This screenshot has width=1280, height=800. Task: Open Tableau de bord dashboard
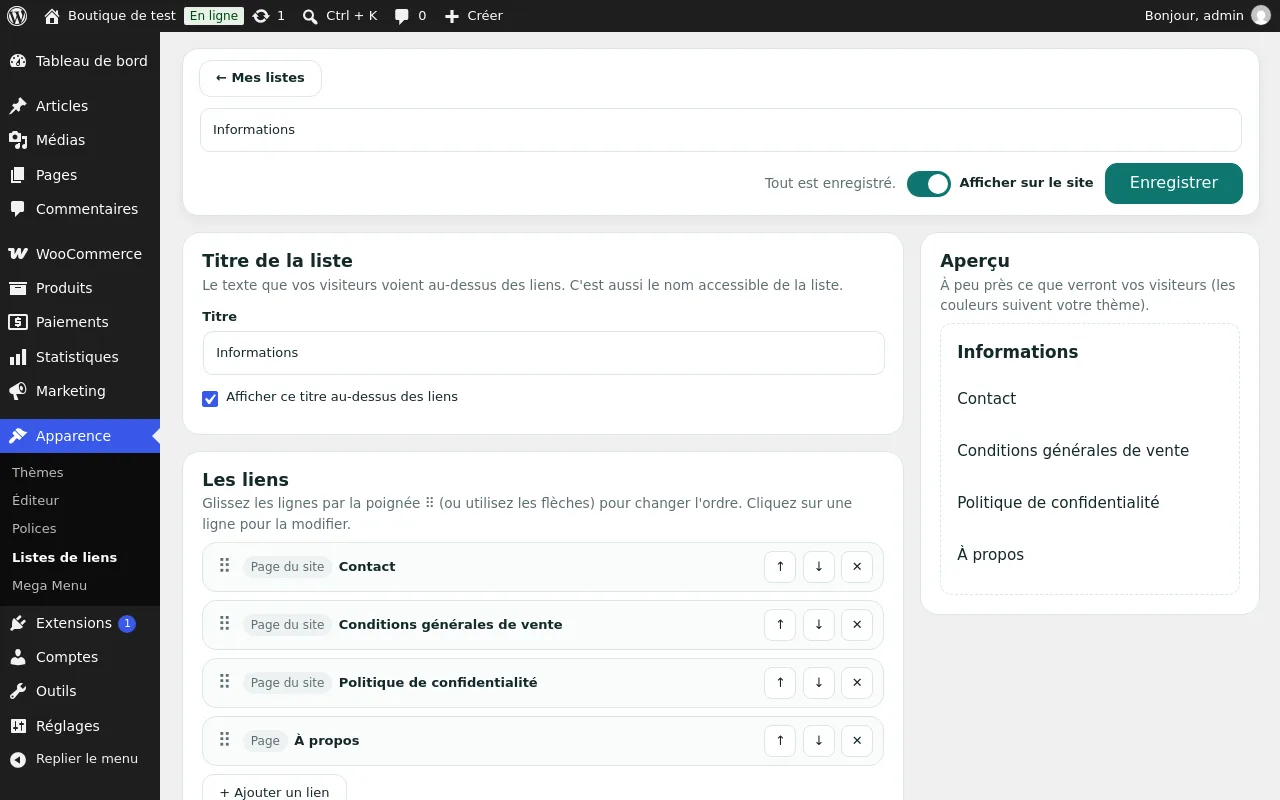coord(80,61)
